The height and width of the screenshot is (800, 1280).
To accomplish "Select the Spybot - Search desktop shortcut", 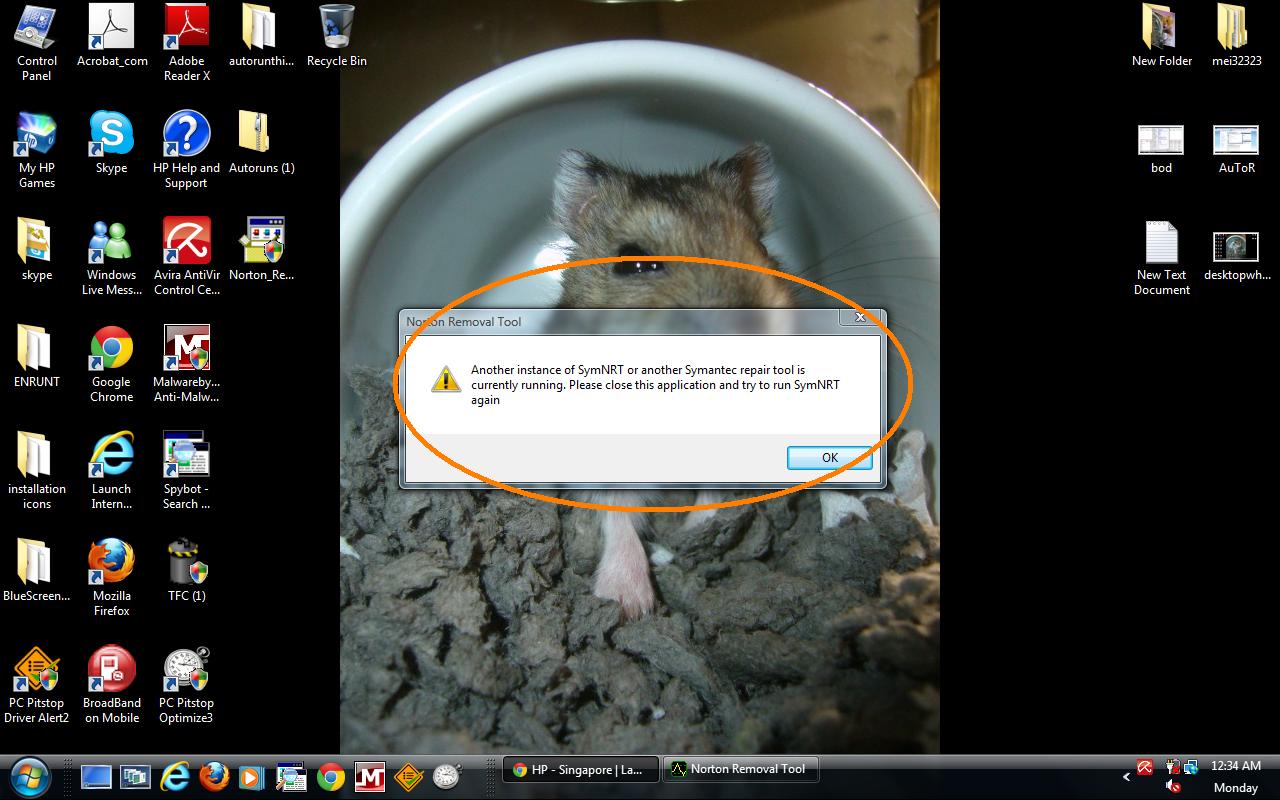I will (x=187, y=471).
